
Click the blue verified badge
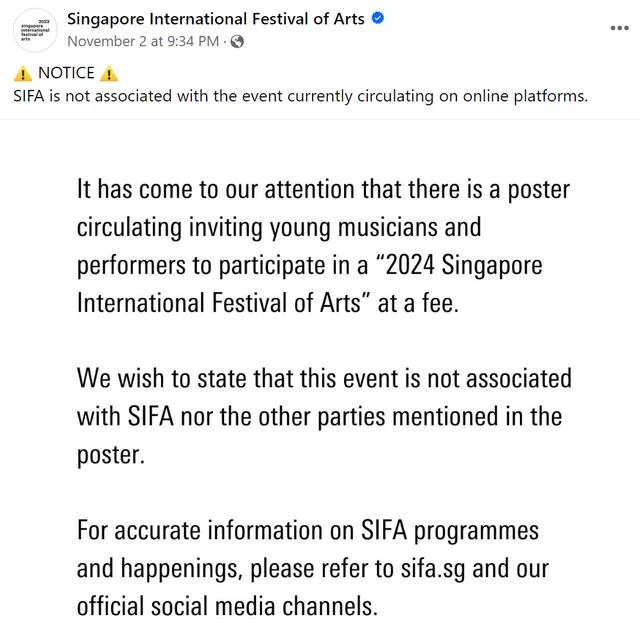(x=378, y=18)
